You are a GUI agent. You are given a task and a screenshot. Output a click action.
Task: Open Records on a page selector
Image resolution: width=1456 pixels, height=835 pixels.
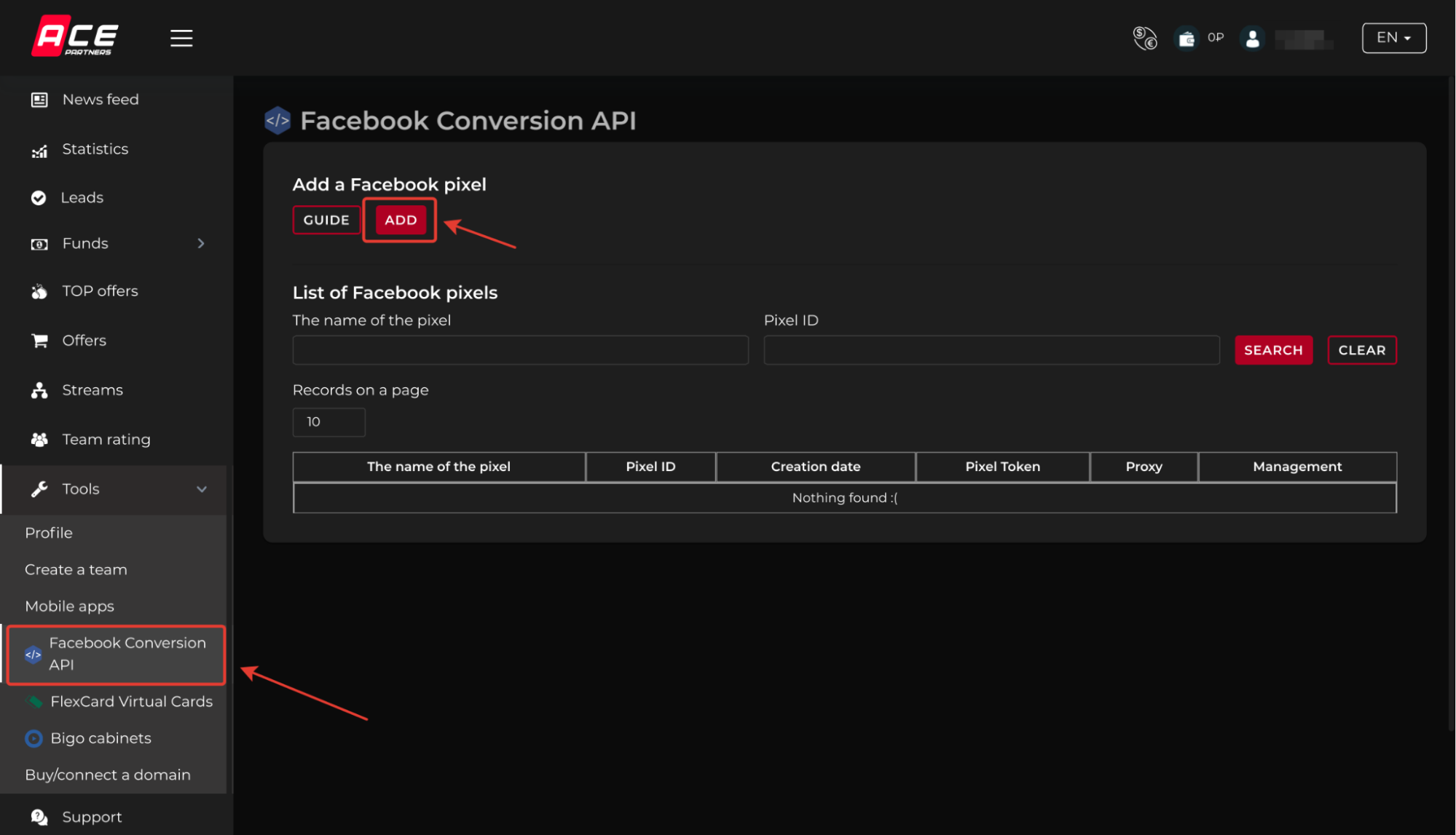328,422
